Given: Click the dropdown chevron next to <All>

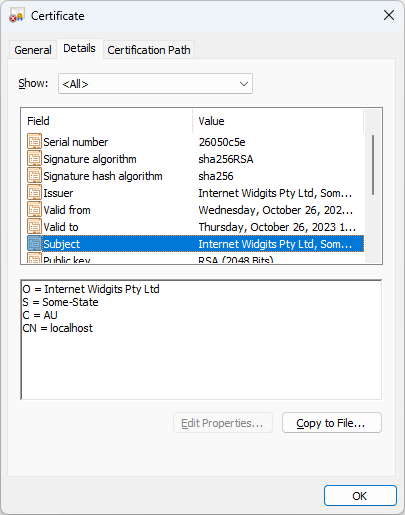Looking at the screenshot, I should 244,84.
